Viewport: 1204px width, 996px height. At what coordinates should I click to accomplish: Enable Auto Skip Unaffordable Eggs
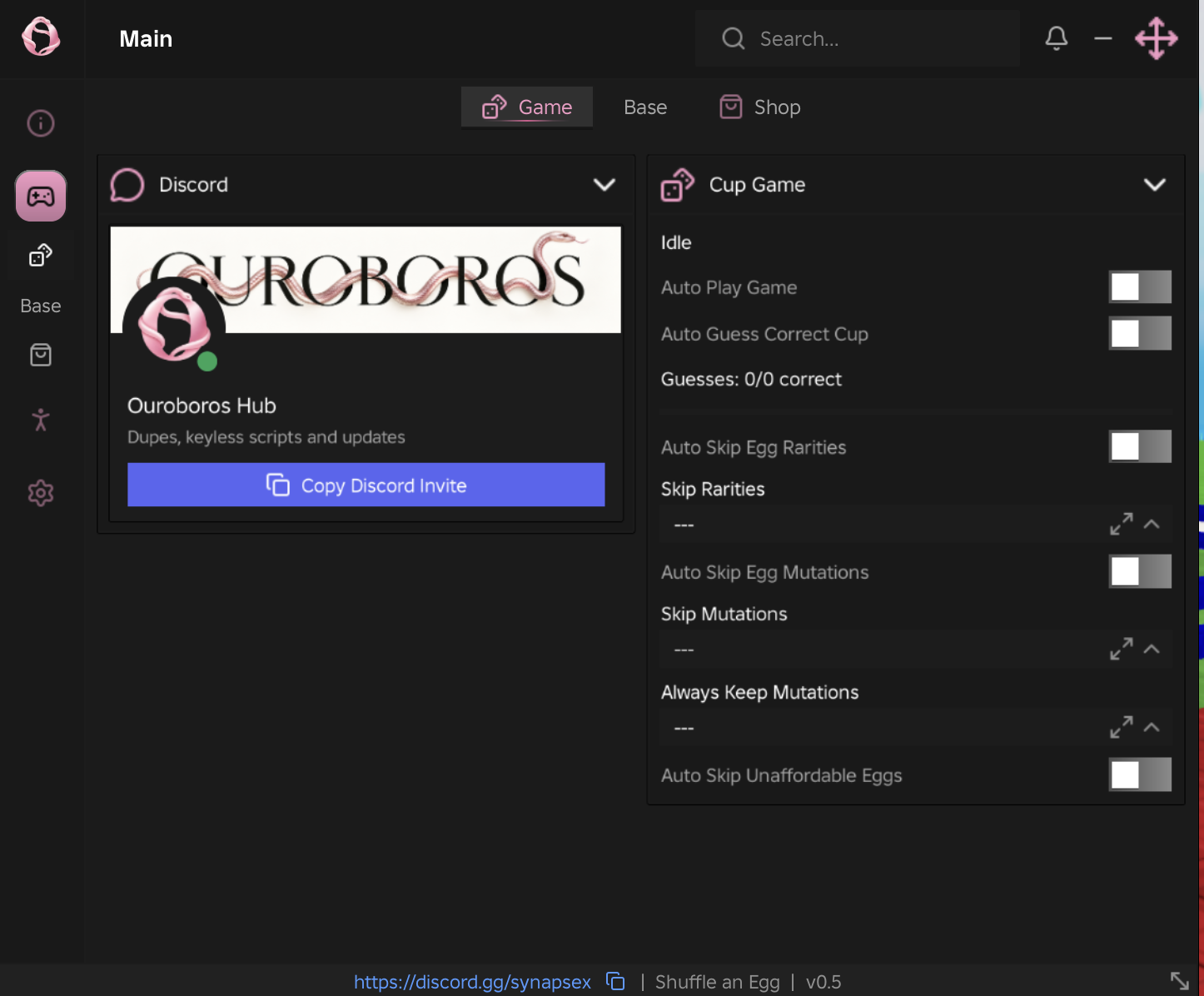click(1140, 774)
